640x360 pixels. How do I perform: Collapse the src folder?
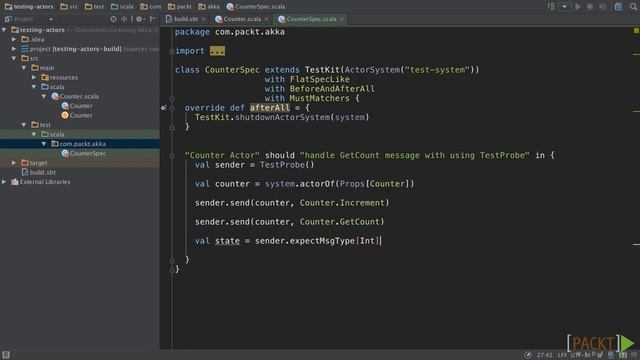pyautogui.click(x=14, y=58)
